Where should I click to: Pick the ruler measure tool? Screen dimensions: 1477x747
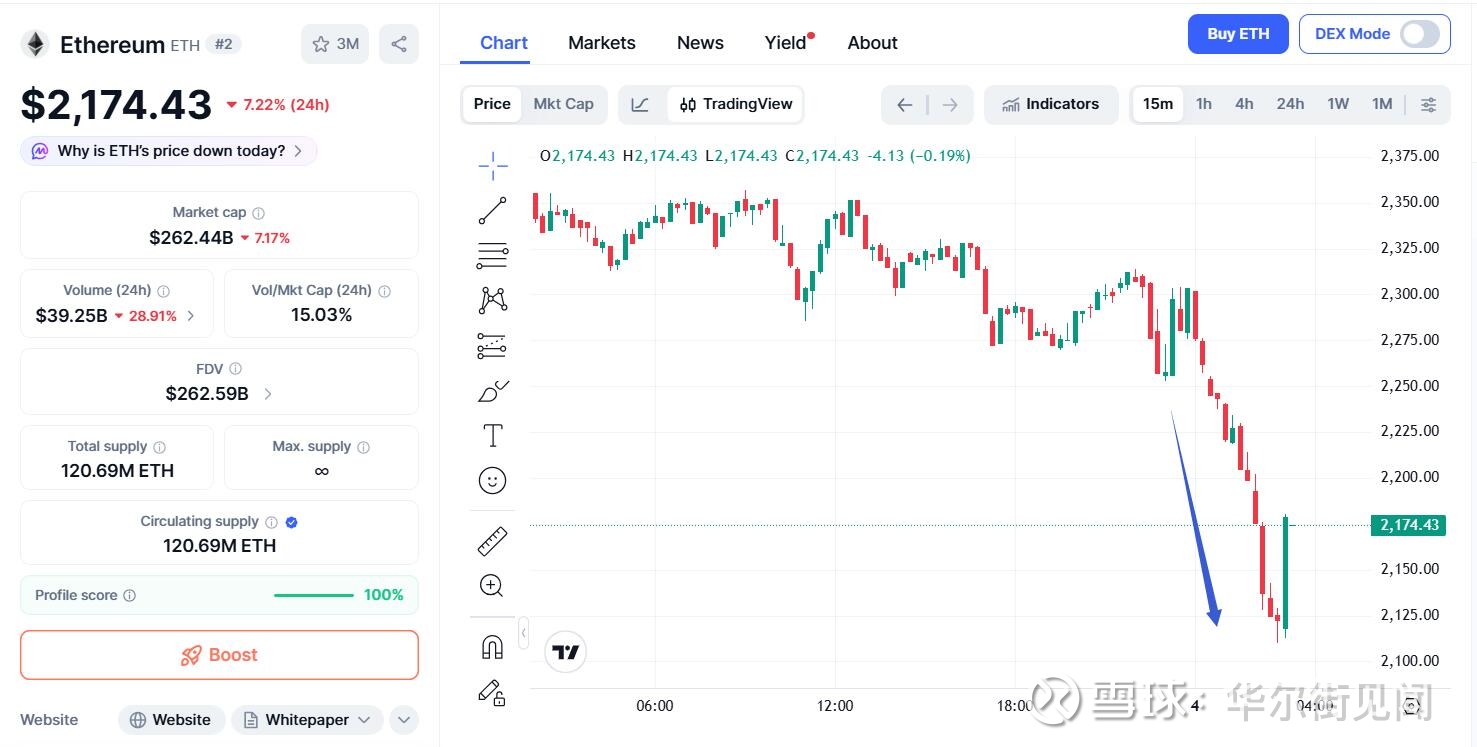(x=492, y=541)
